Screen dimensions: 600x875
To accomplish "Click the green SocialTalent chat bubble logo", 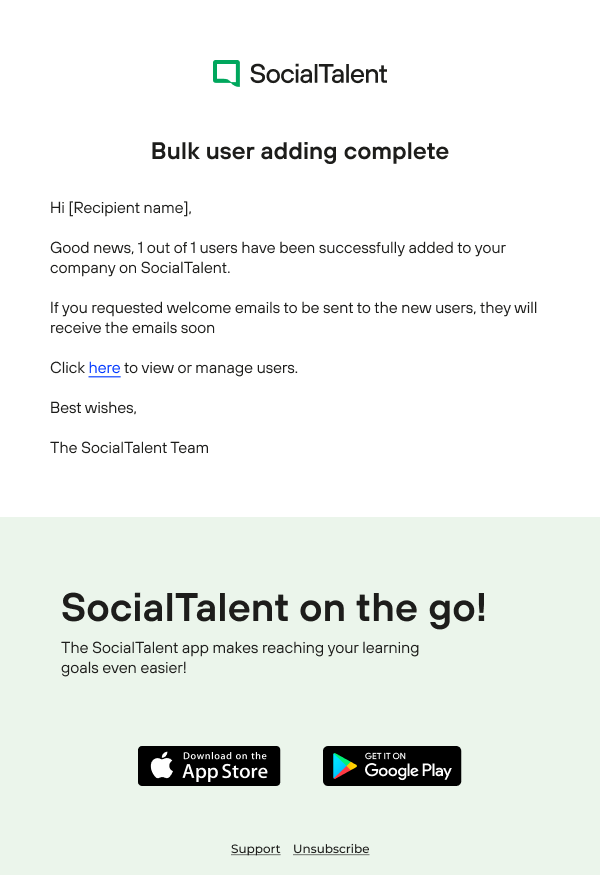I will pyautogui.click(x=227, y=73).
